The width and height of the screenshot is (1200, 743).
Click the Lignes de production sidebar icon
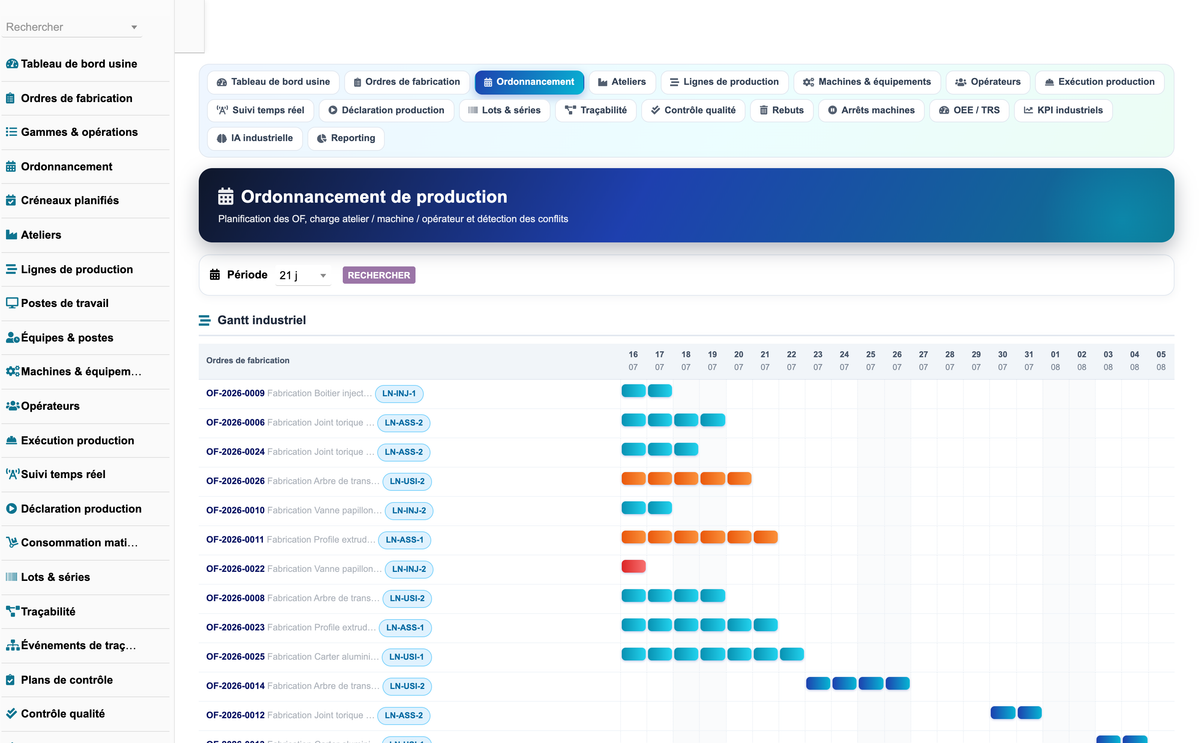(11, 269)
